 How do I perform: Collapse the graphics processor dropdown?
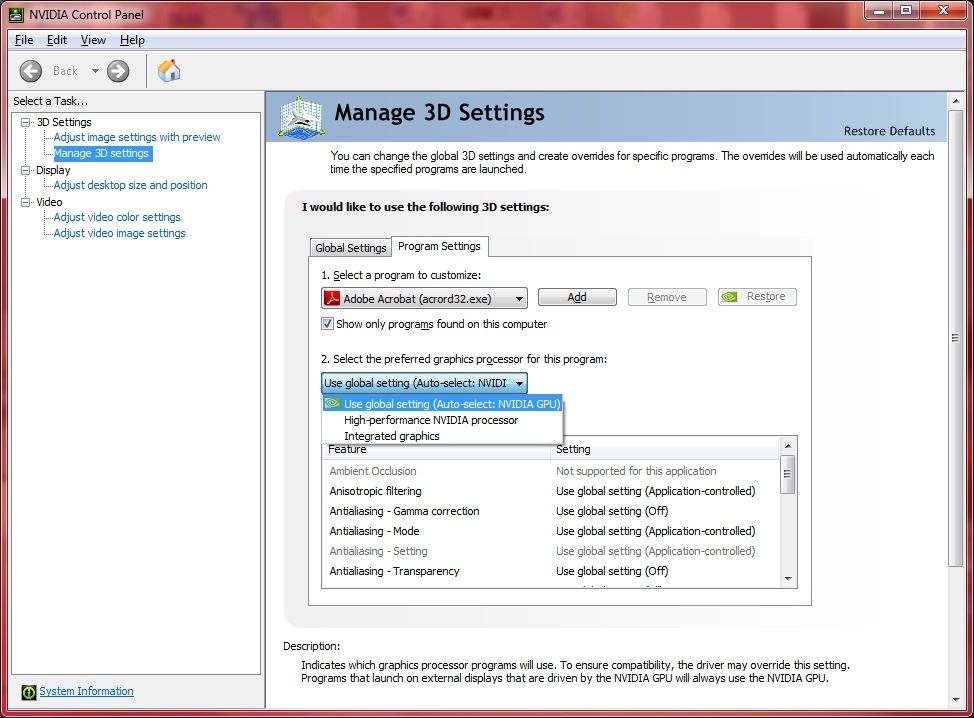coord(424,383)
